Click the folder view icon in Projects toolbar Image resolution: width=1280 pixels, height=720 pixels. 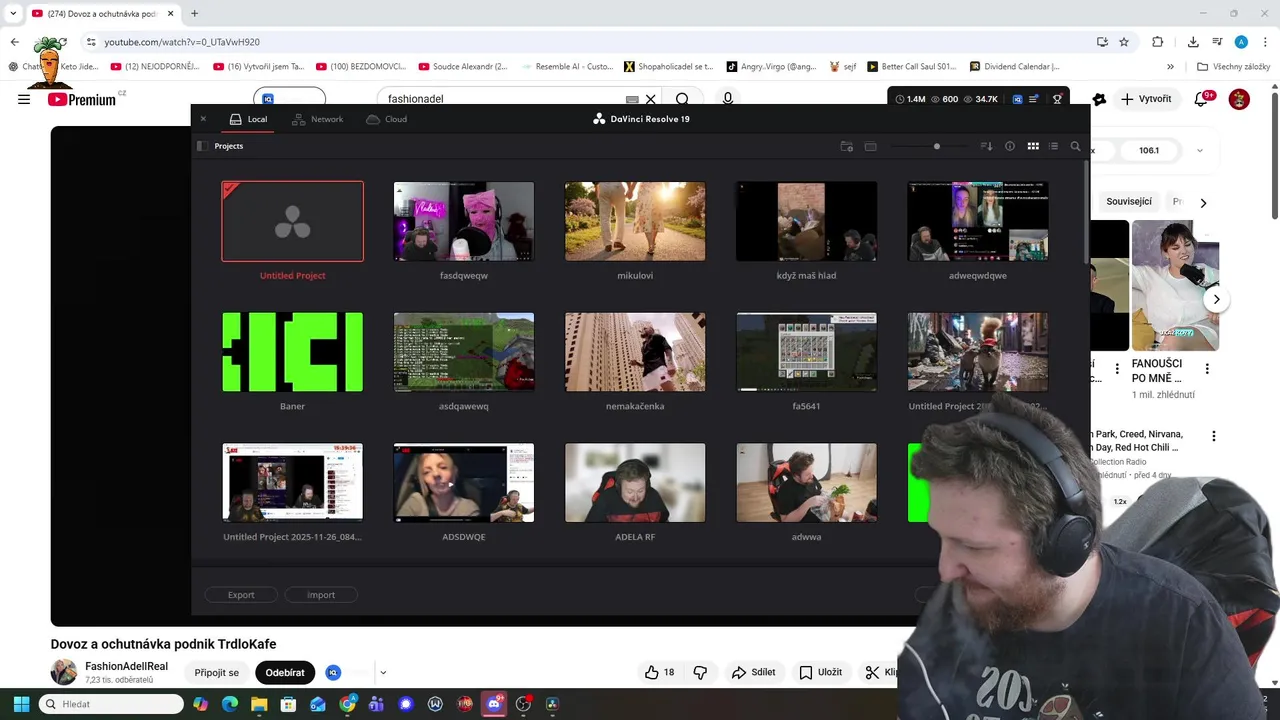point(870,146)
